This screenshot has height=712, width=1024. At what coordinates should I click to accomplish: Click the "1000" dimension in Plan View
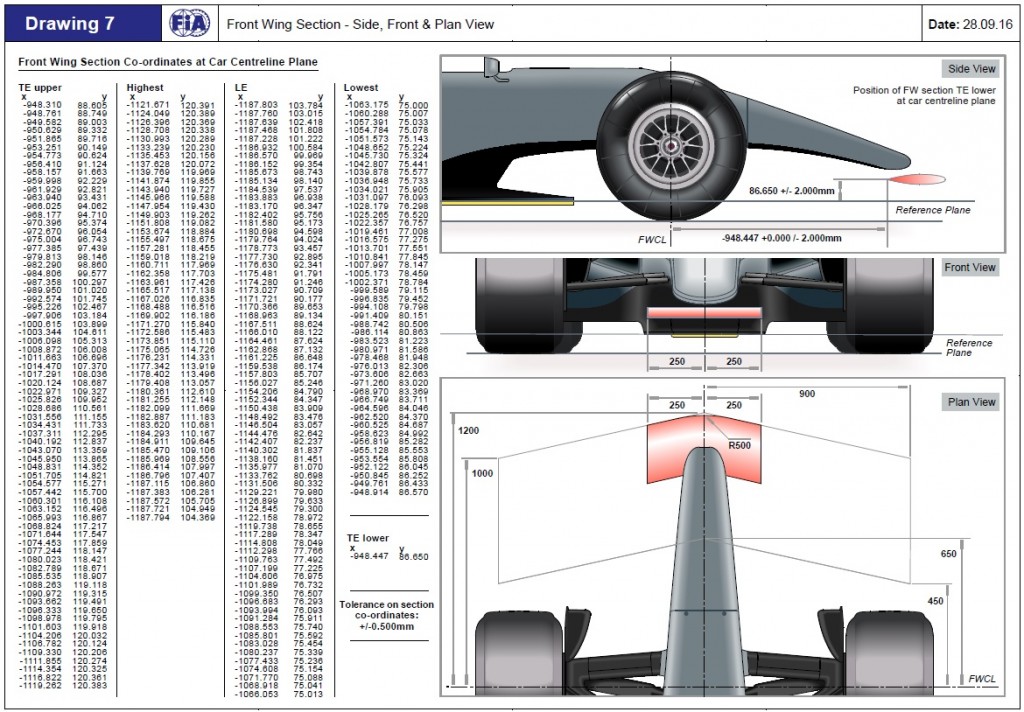482,474
